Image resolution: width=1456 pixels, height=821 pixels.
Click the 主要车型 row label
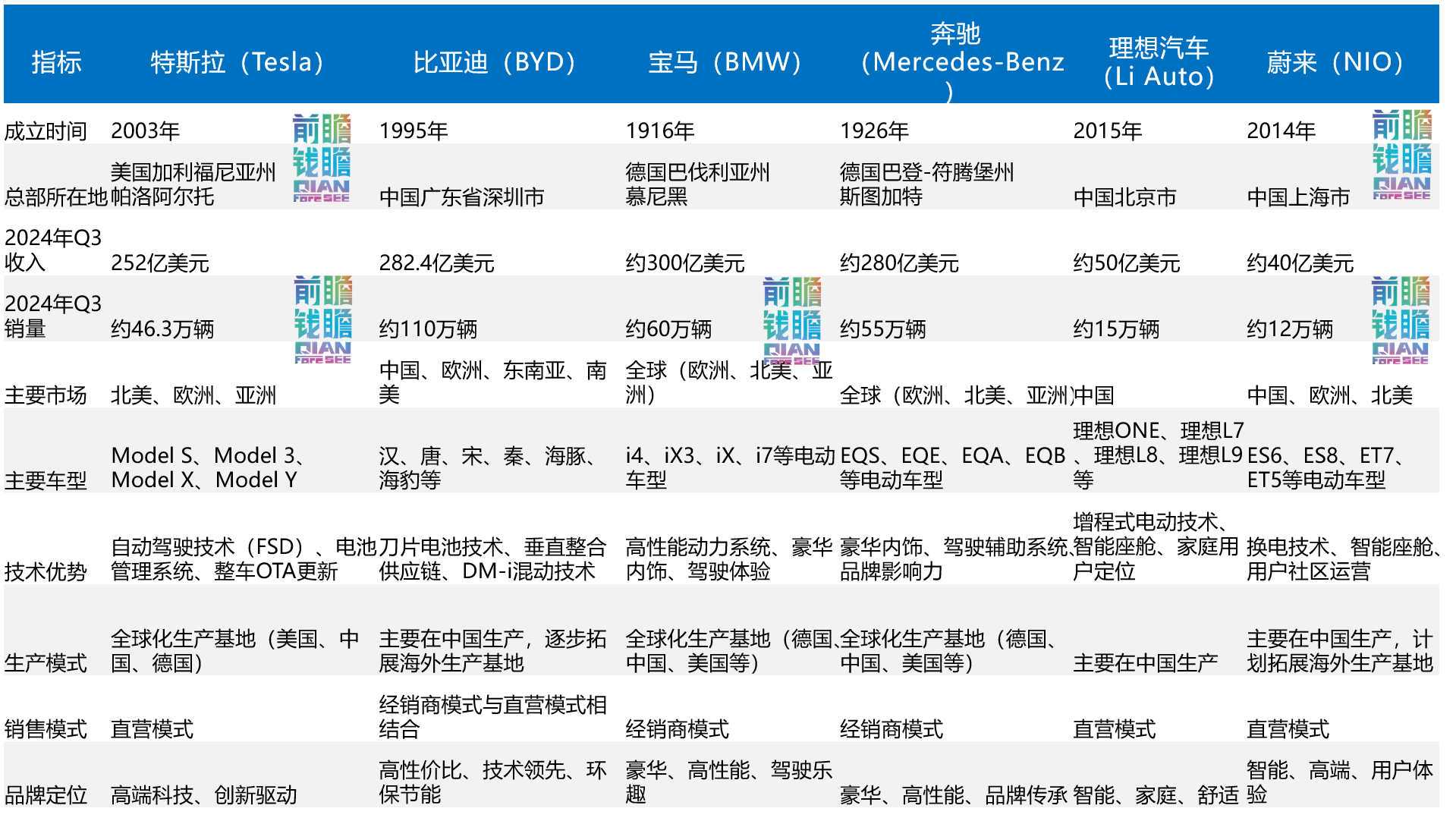46,480
